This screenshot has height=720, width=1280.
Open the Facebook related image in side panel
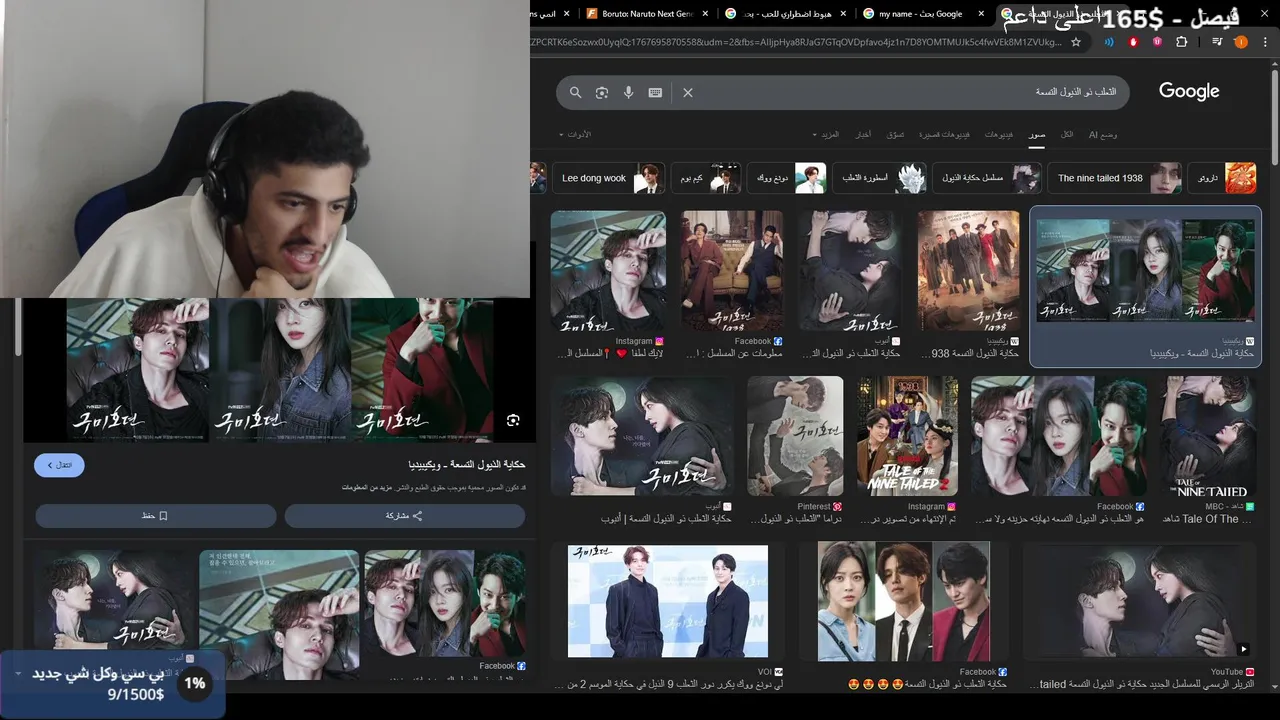[x=445, y=604]
